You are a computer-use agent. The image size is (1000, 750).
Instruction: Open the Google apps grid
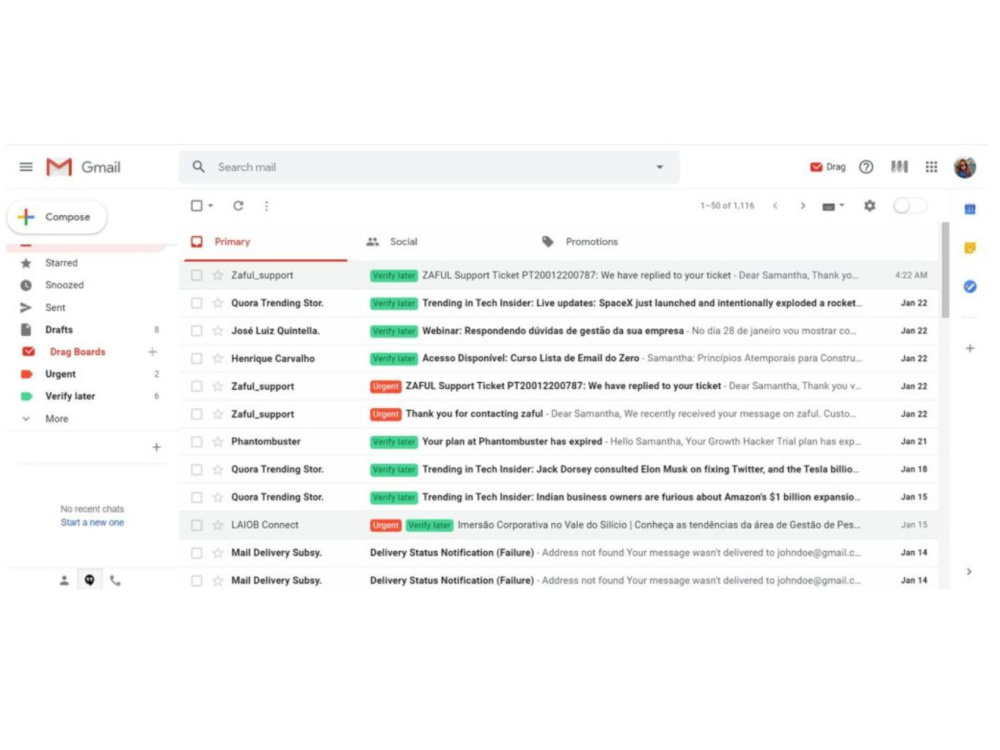click(x=931, y=167)
